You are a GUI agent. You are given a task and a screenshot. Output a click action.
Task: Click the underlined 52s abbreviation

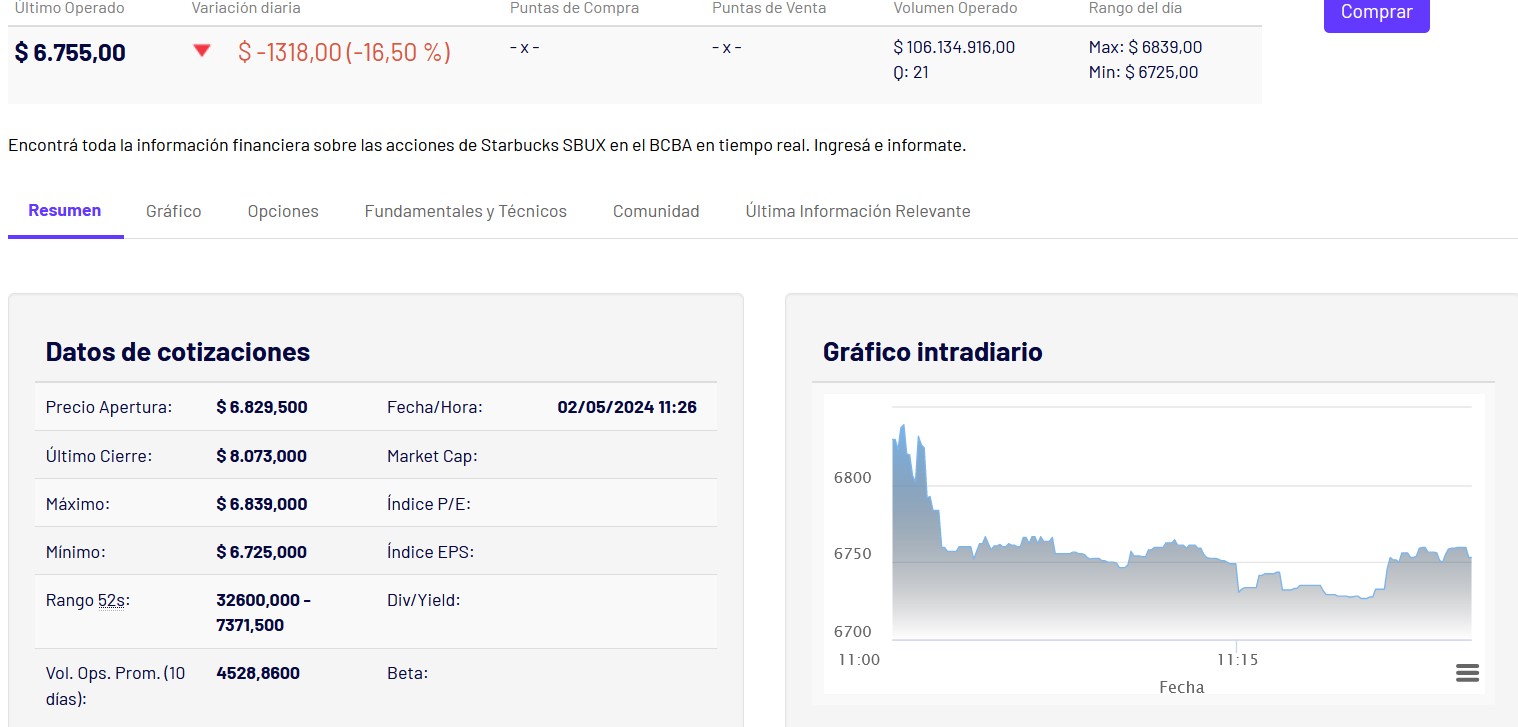point(113,601)
